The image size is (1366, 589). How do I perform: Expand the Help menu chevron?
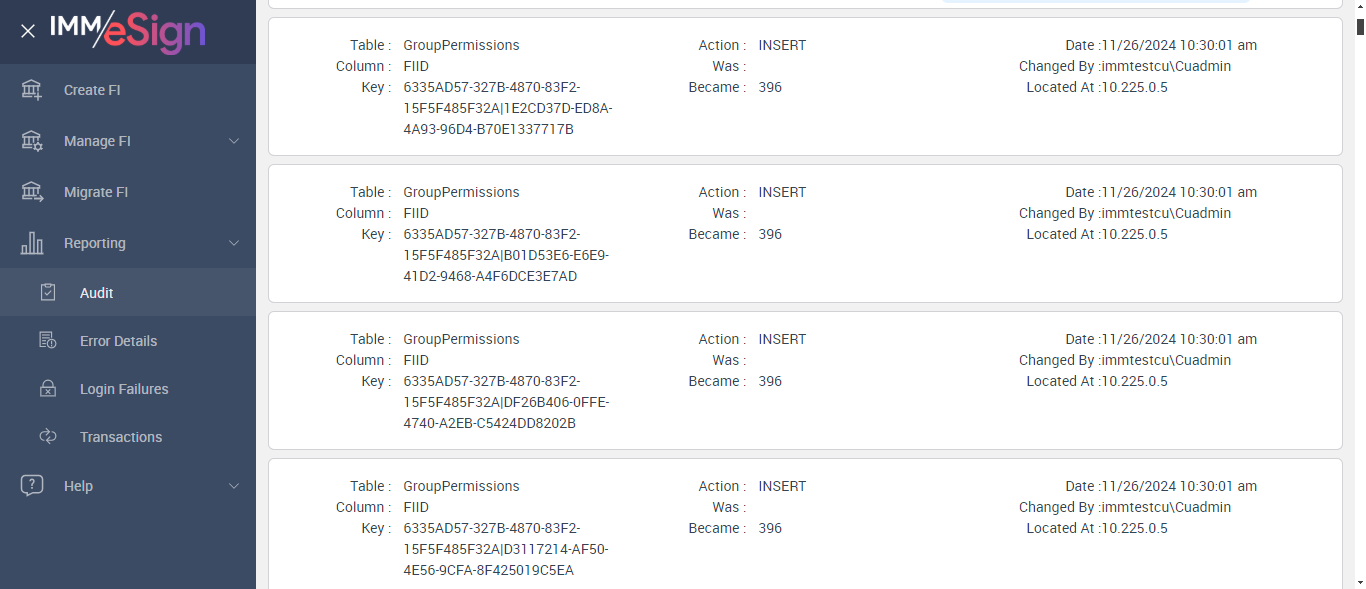pyautogui.click(x=234, y=486)
